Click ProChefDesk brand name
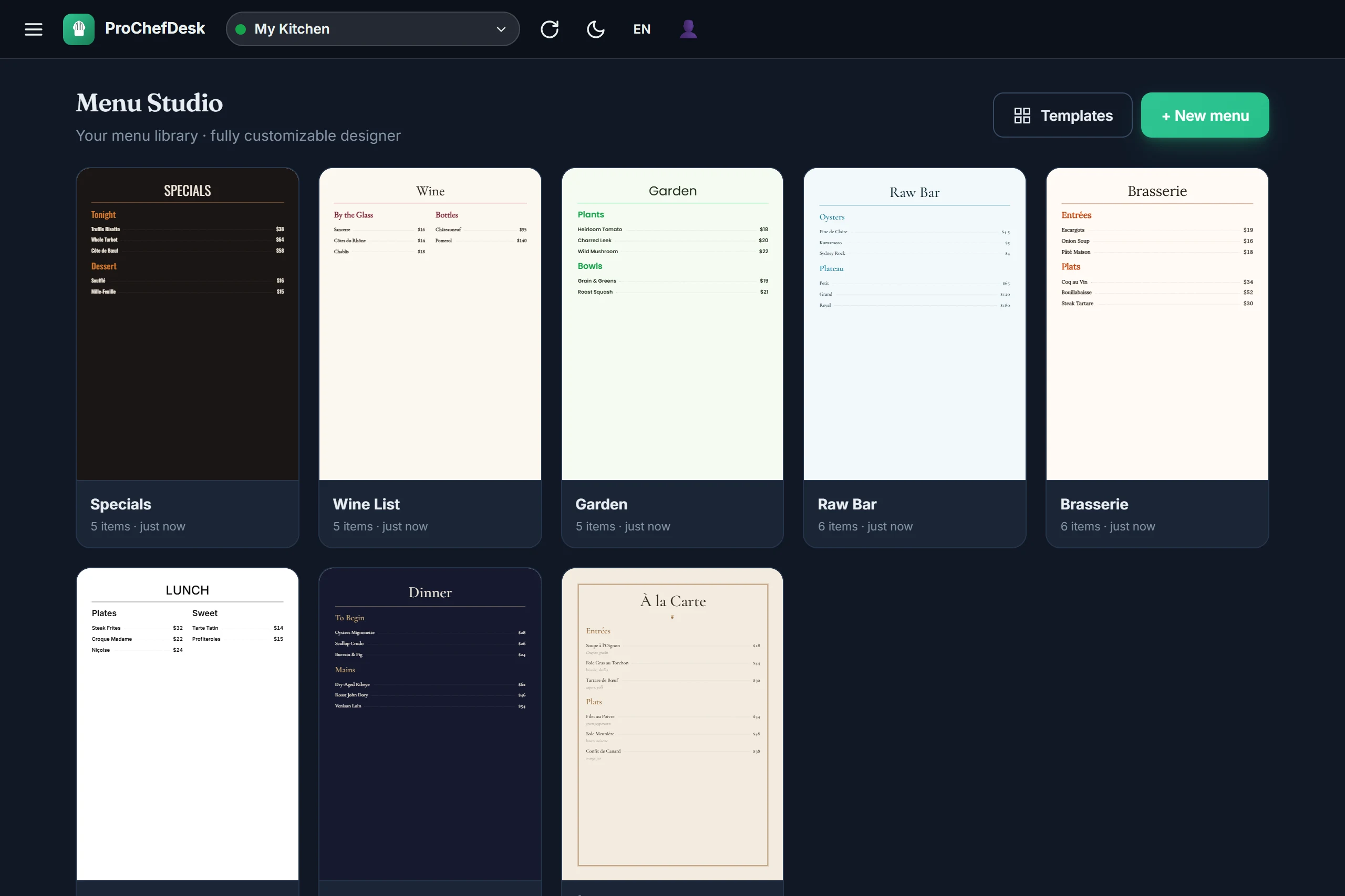 [155, 28]
